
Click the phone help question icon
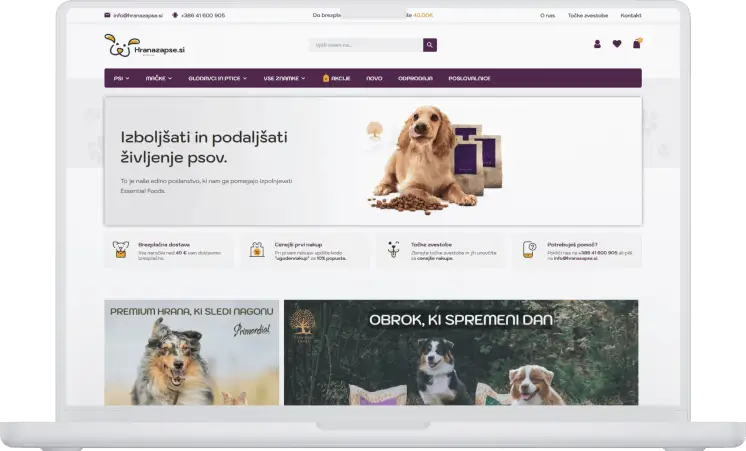(530, 250)
